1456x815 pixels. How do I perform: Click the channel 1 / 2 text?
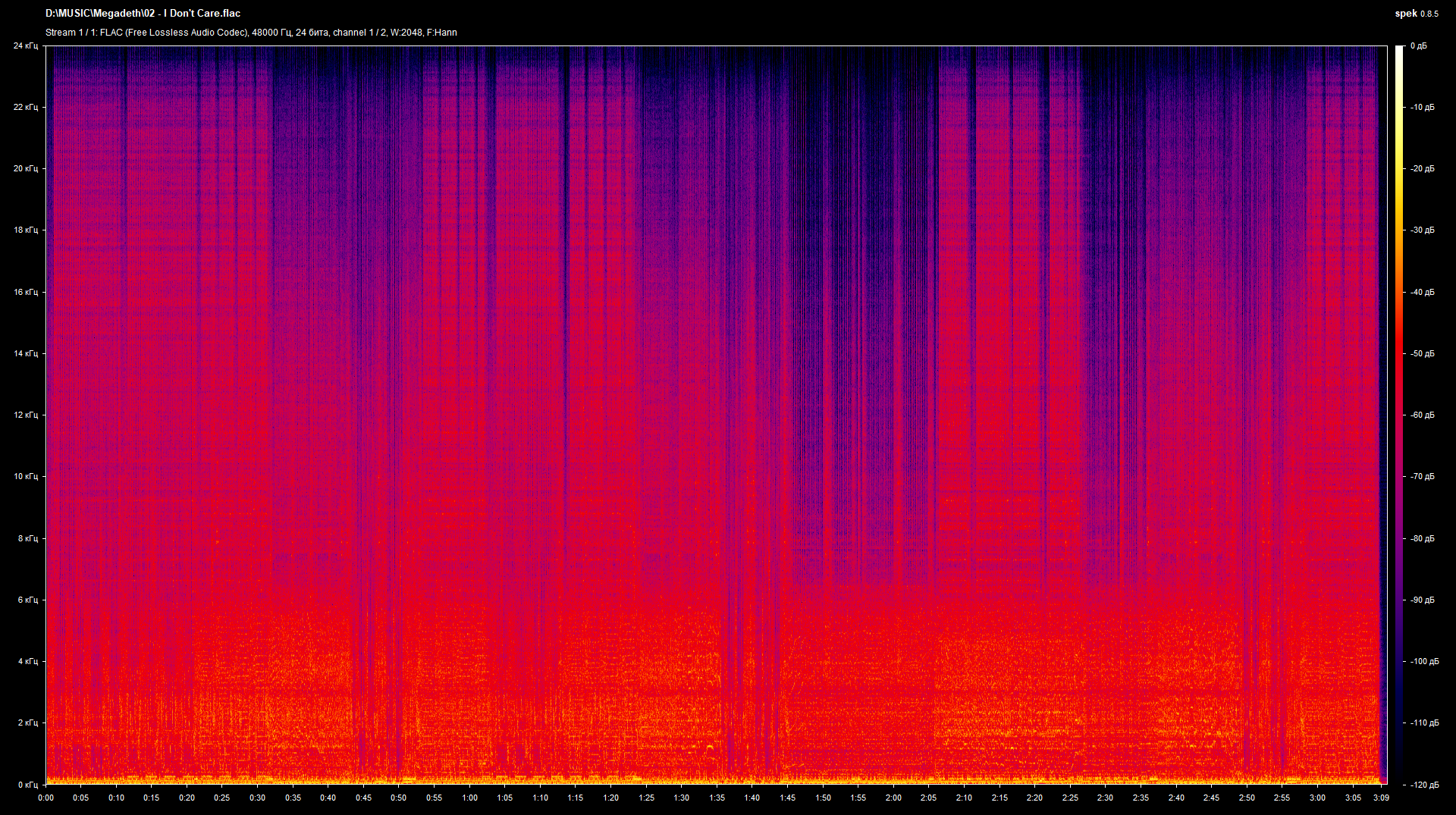[360, 33]
